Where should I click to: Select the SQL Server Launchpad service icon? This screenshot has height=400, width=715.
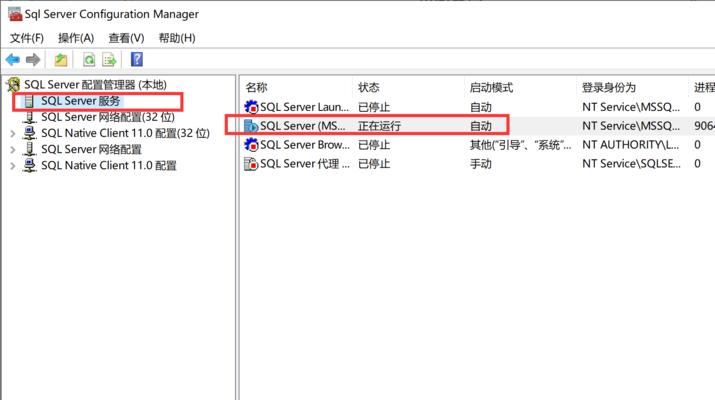[251, 106]
